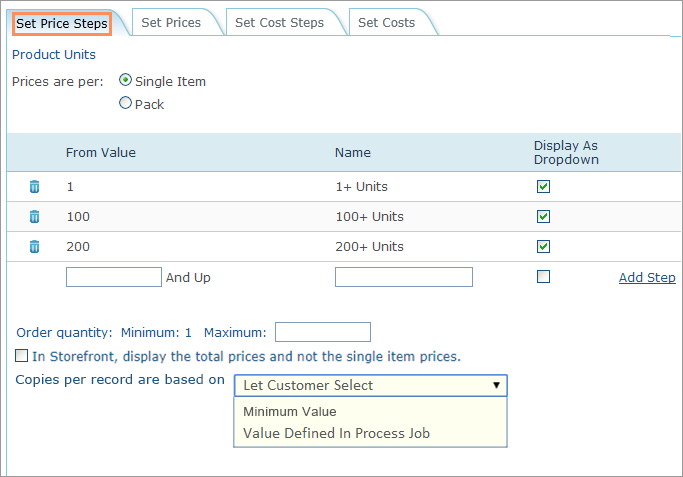Uncheck Display As Dropdown for 100+ Units
The height and width of the screenshot is (477, 683).
coord(543,217)
